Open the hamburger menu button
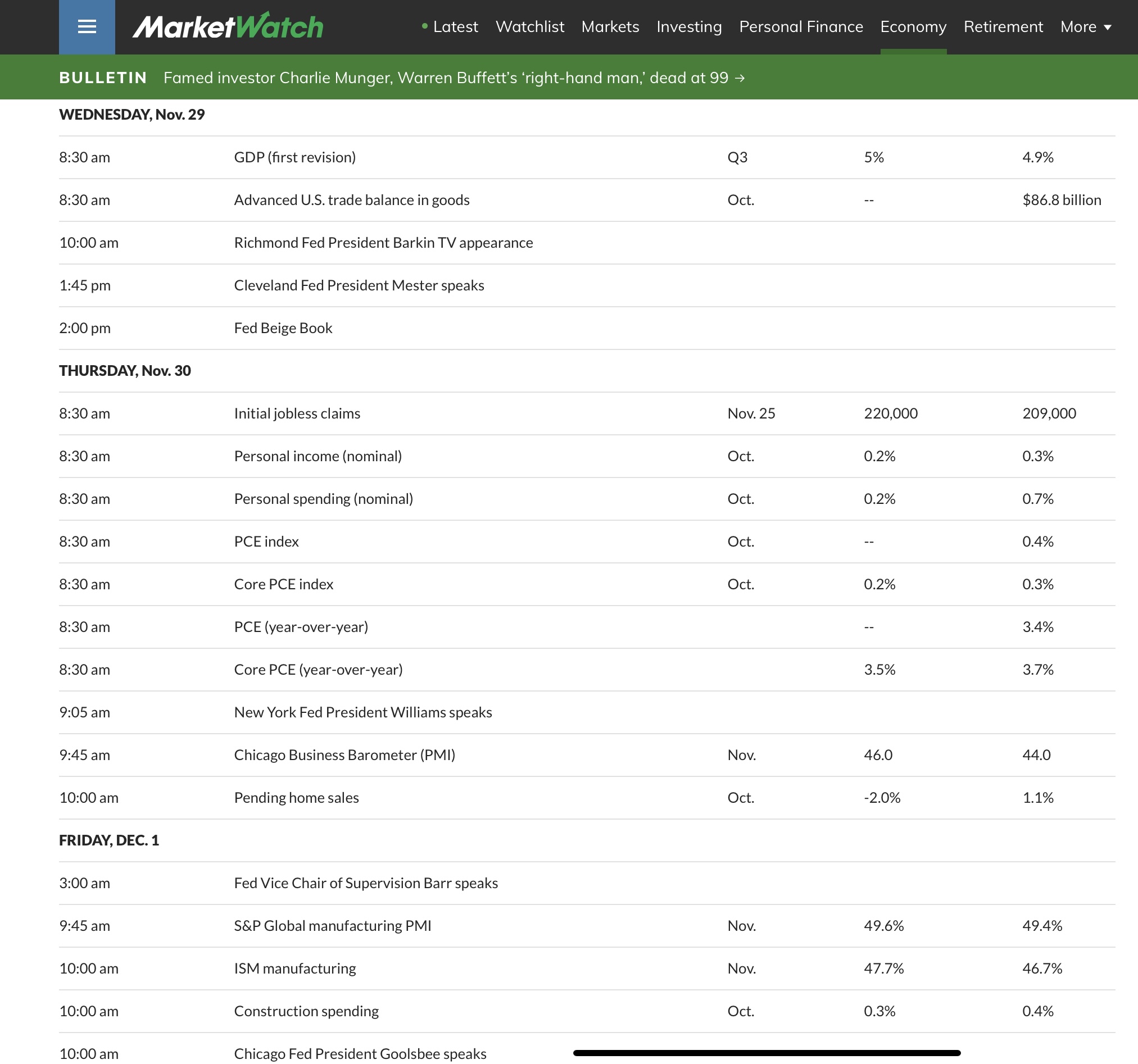 pyautogui.click(x=87, y=27)
